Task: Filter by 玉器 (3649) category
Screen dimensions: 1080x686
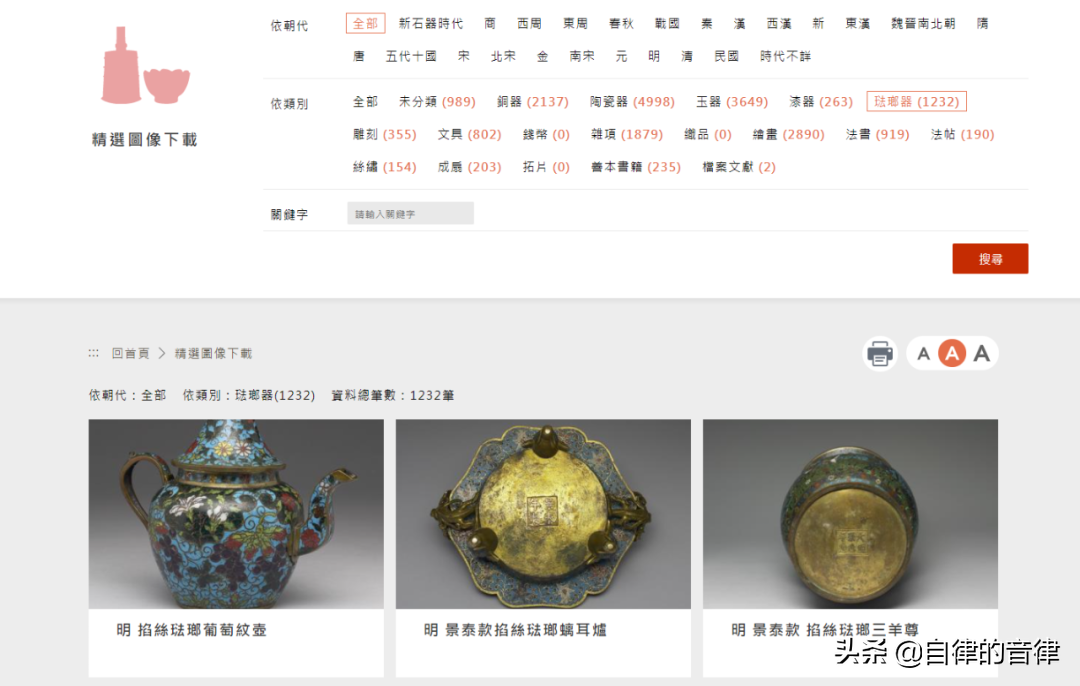Action: [731, 102]
